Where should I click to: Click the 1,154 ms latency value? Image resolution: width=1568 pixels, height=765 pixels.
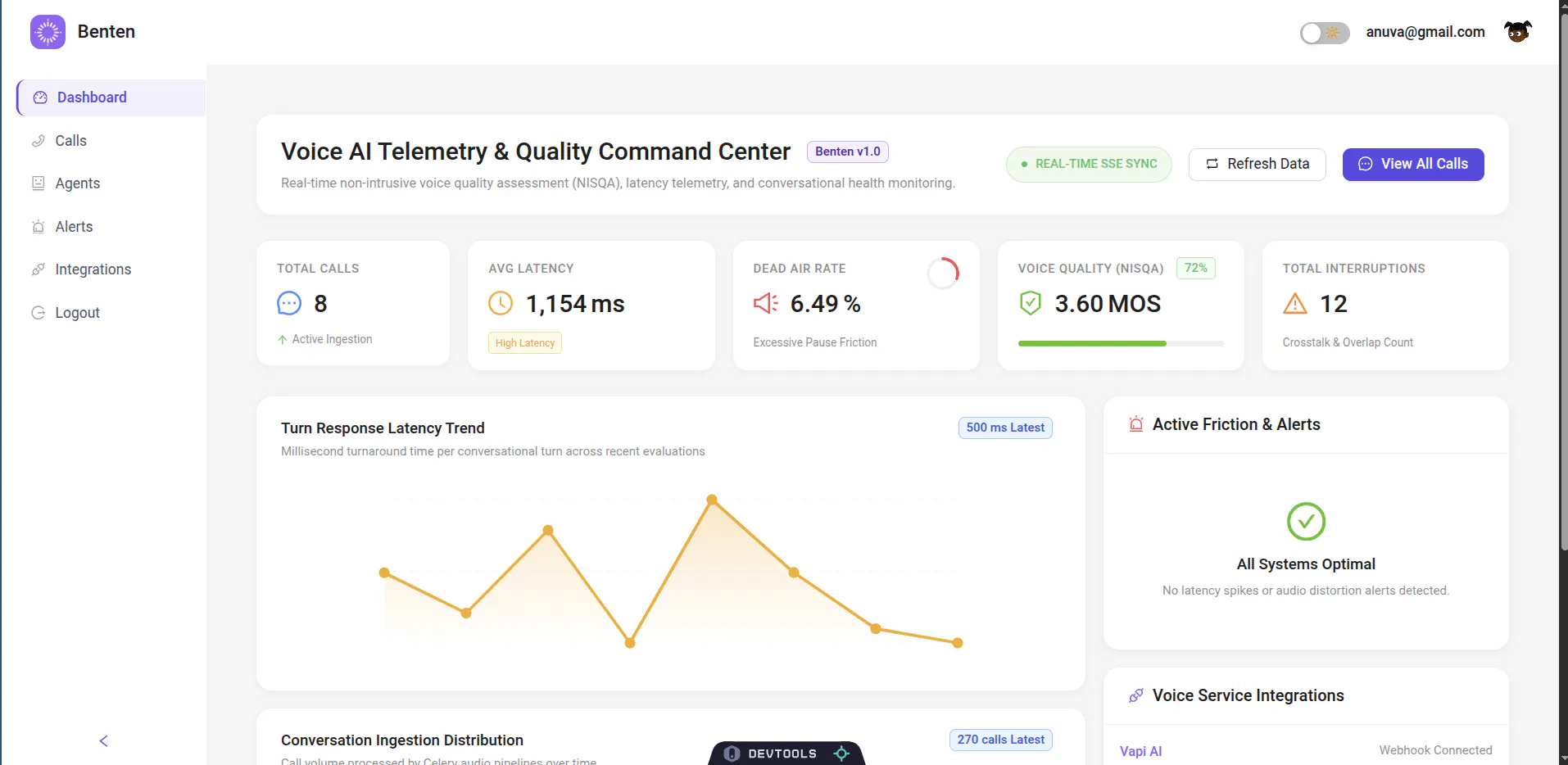tap(575, 304)
